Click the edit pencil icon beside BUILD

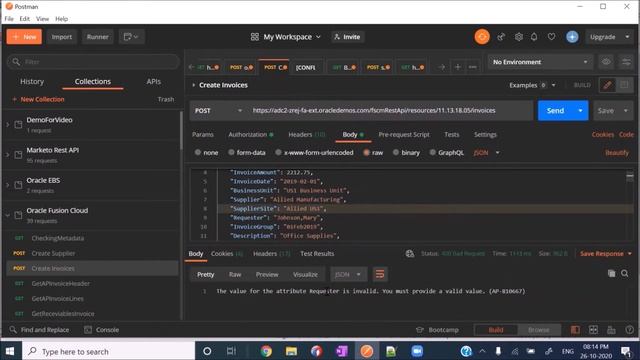607,85
